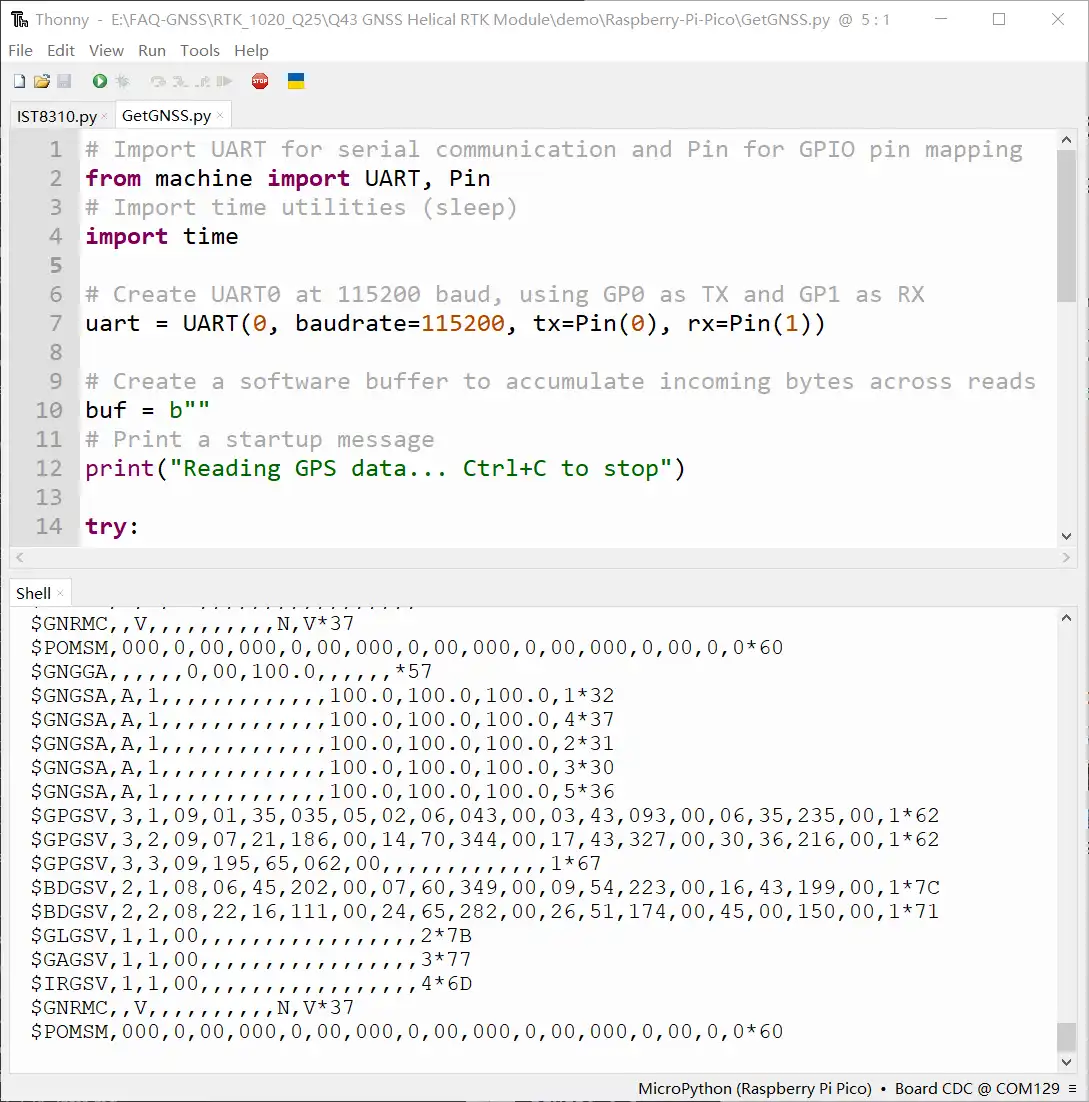Expand the Run menu
Image resolution: width=1089 pixels, height=1102 pixels.
click(152, 50)
